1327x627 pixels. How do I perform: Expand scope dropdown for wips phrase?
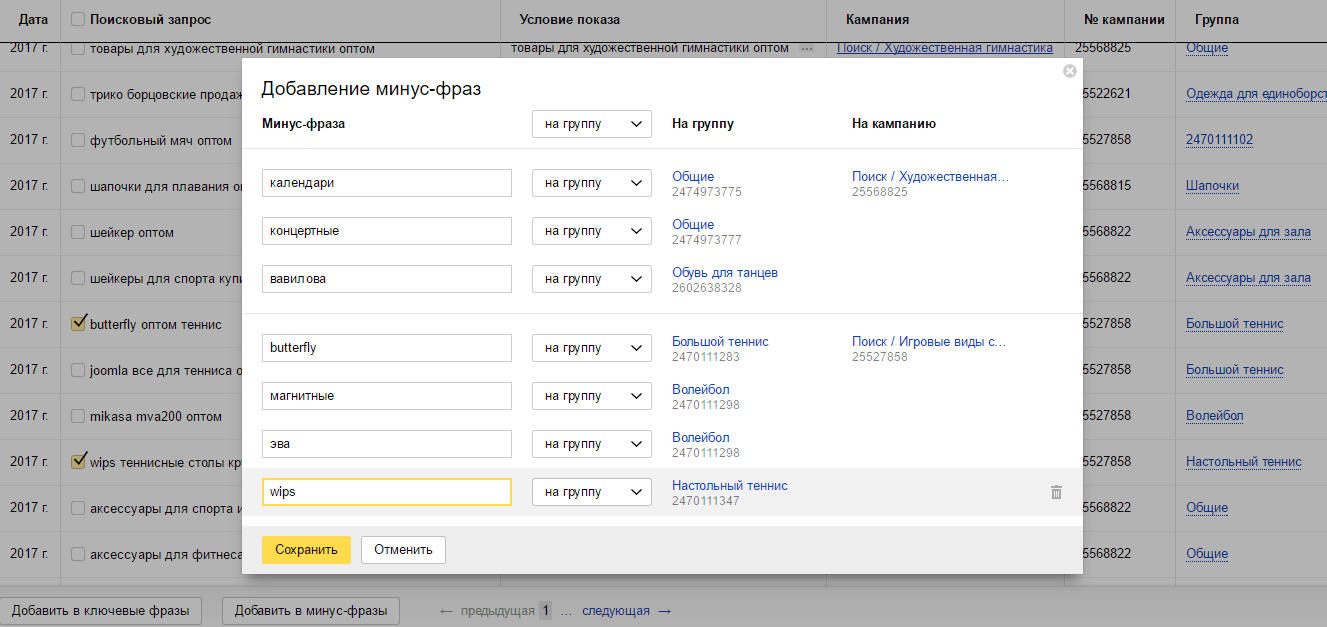coord(591,492)
